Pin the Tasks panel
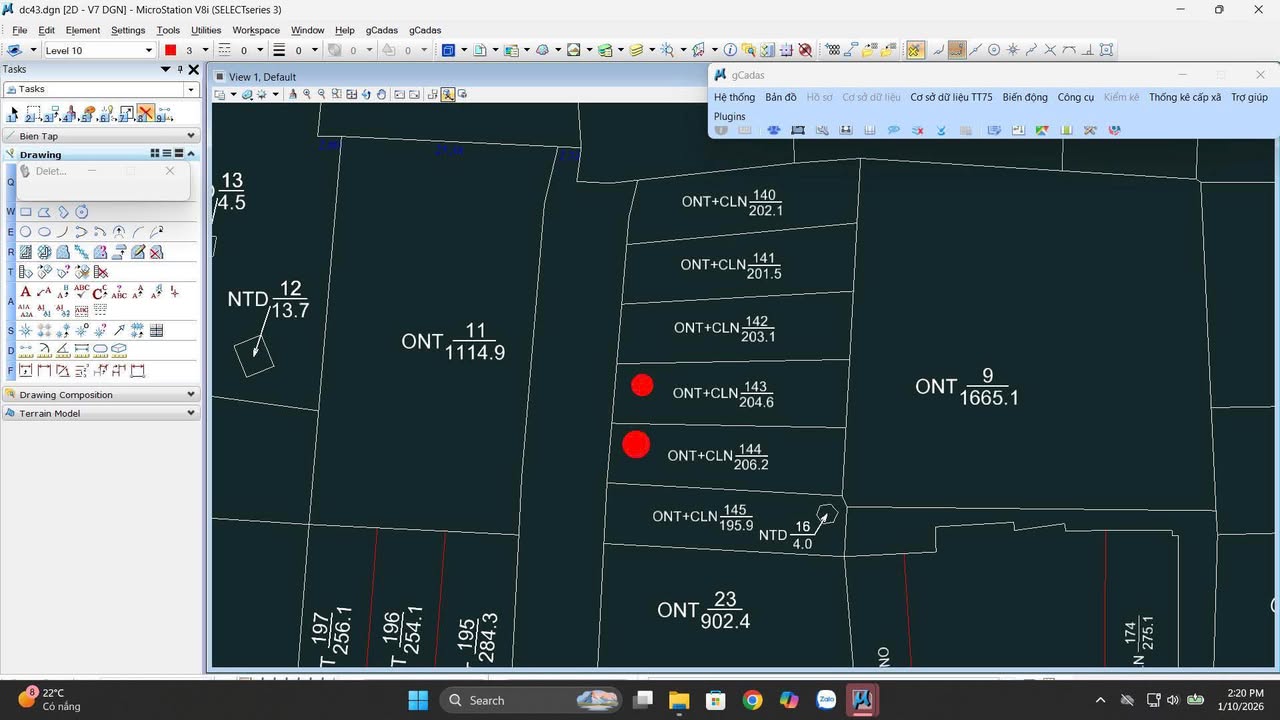Image resolution: width=1280 pixels, height=720 pixels. pos(180,70)
